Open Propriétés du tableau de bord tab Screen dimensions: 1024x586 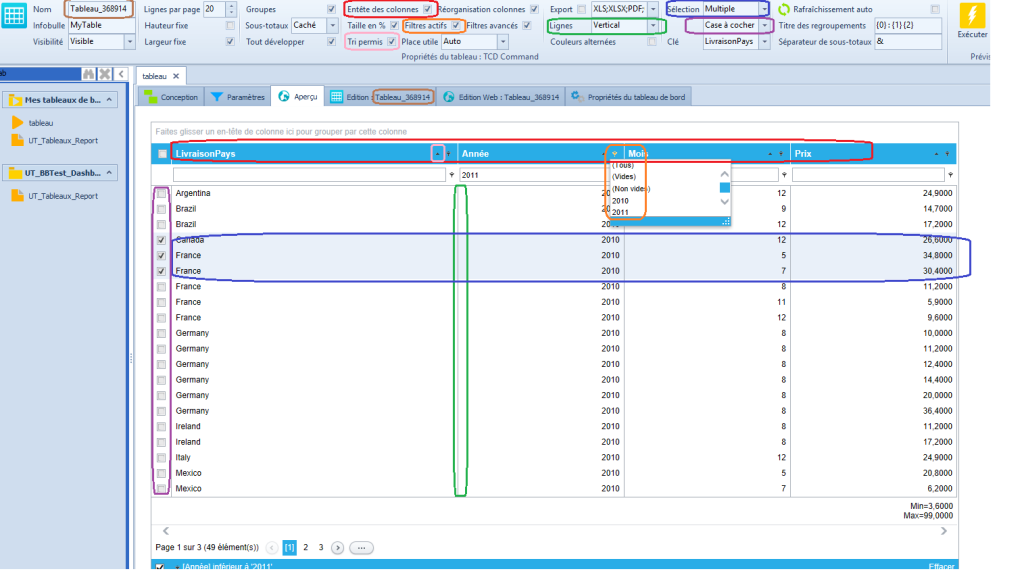click(x=628, y=97)
